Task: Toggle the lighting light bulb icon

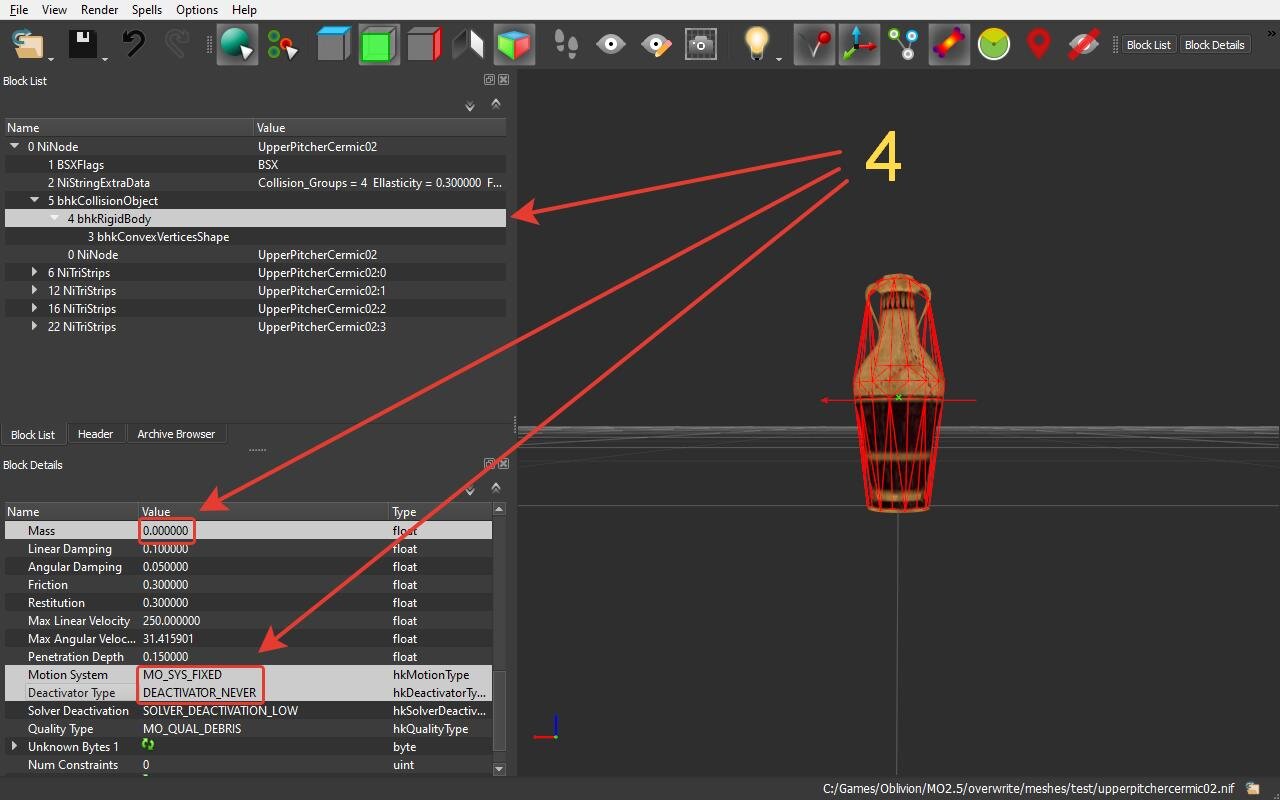Action: pos(757,45)
